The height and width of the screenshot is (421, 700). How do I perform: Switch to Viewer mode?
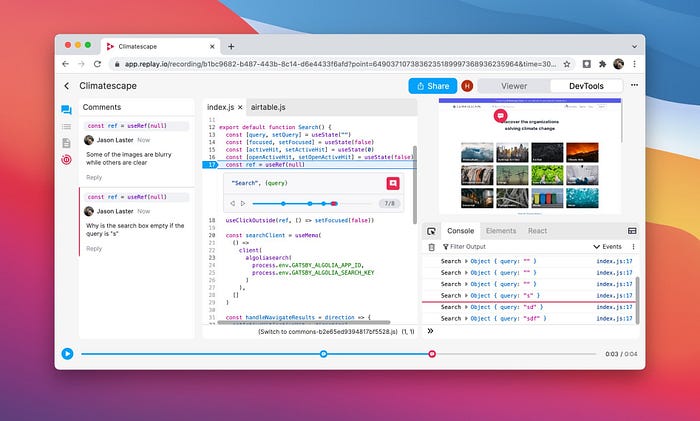[x=513, y=87]
